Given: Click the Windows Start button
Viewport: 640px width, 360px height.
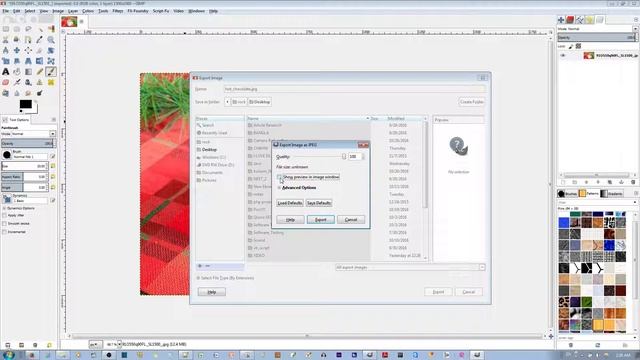Looking at the screenshot, I should [x=8, y=355].
